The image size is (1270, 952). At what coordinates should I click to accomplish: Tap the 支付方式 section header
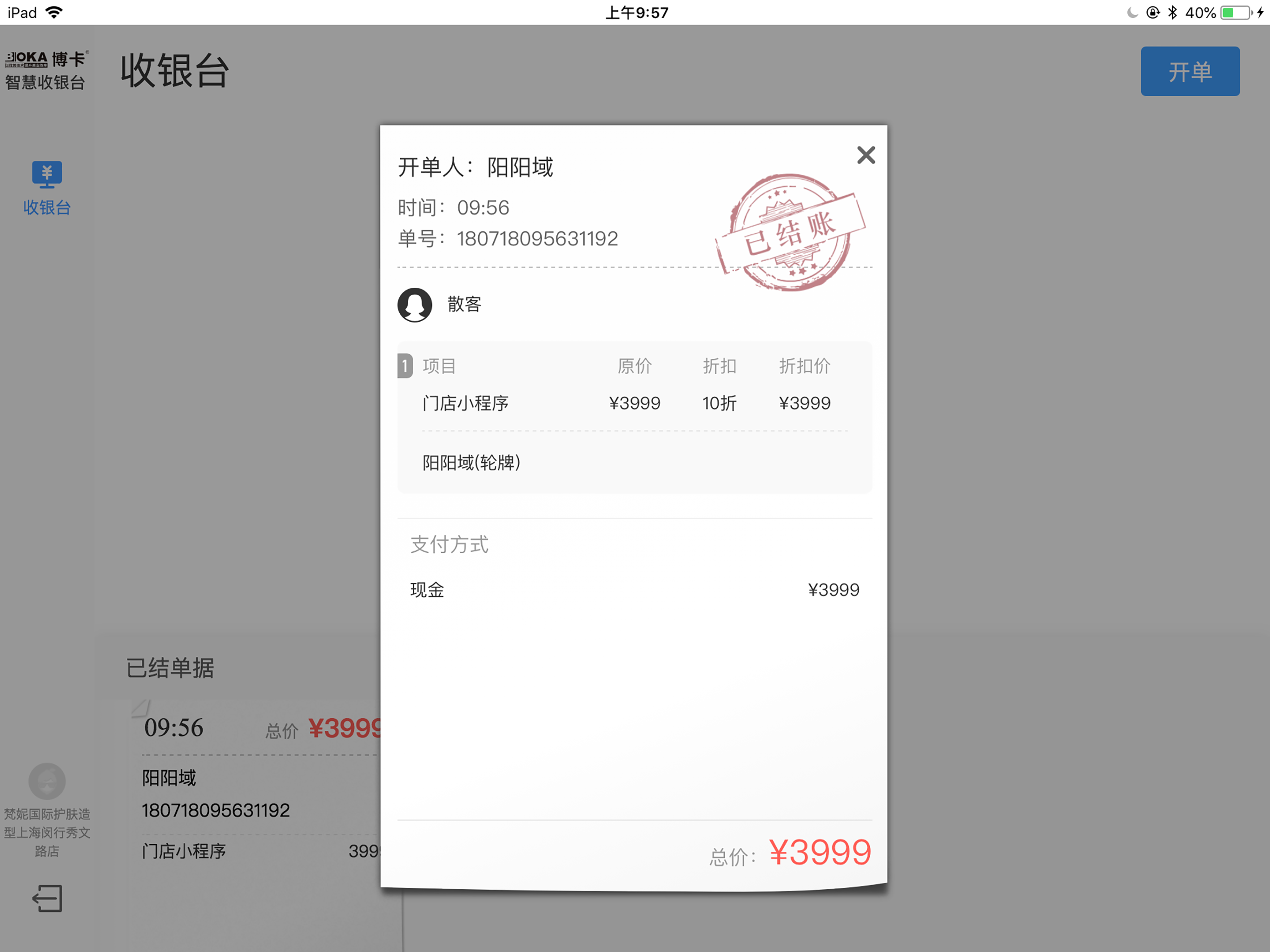450,544
